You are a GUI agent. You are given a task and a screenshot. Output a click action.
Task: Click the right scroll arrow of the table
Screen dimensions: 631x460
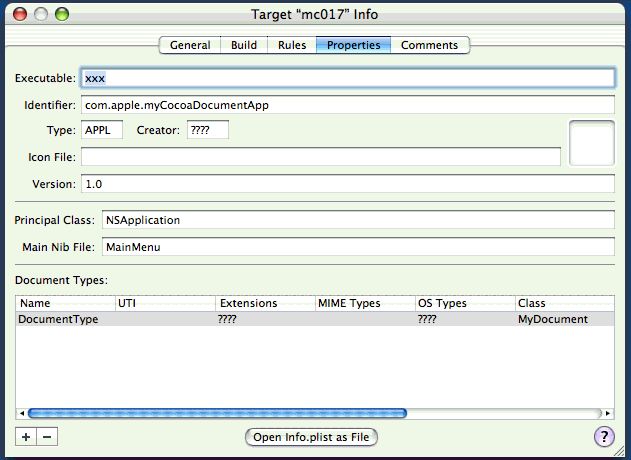(x=607, y=413)
